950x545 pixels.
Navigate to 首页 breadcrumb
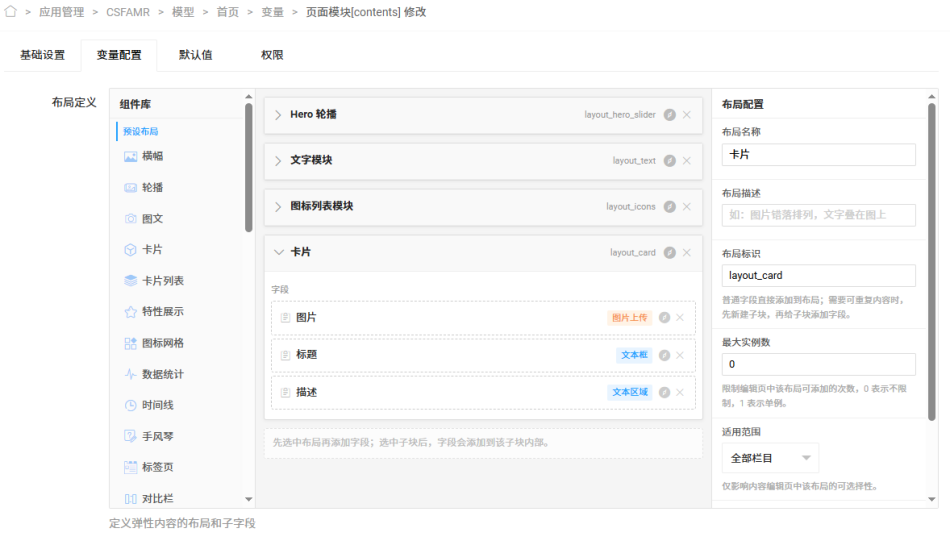point(228,12)
